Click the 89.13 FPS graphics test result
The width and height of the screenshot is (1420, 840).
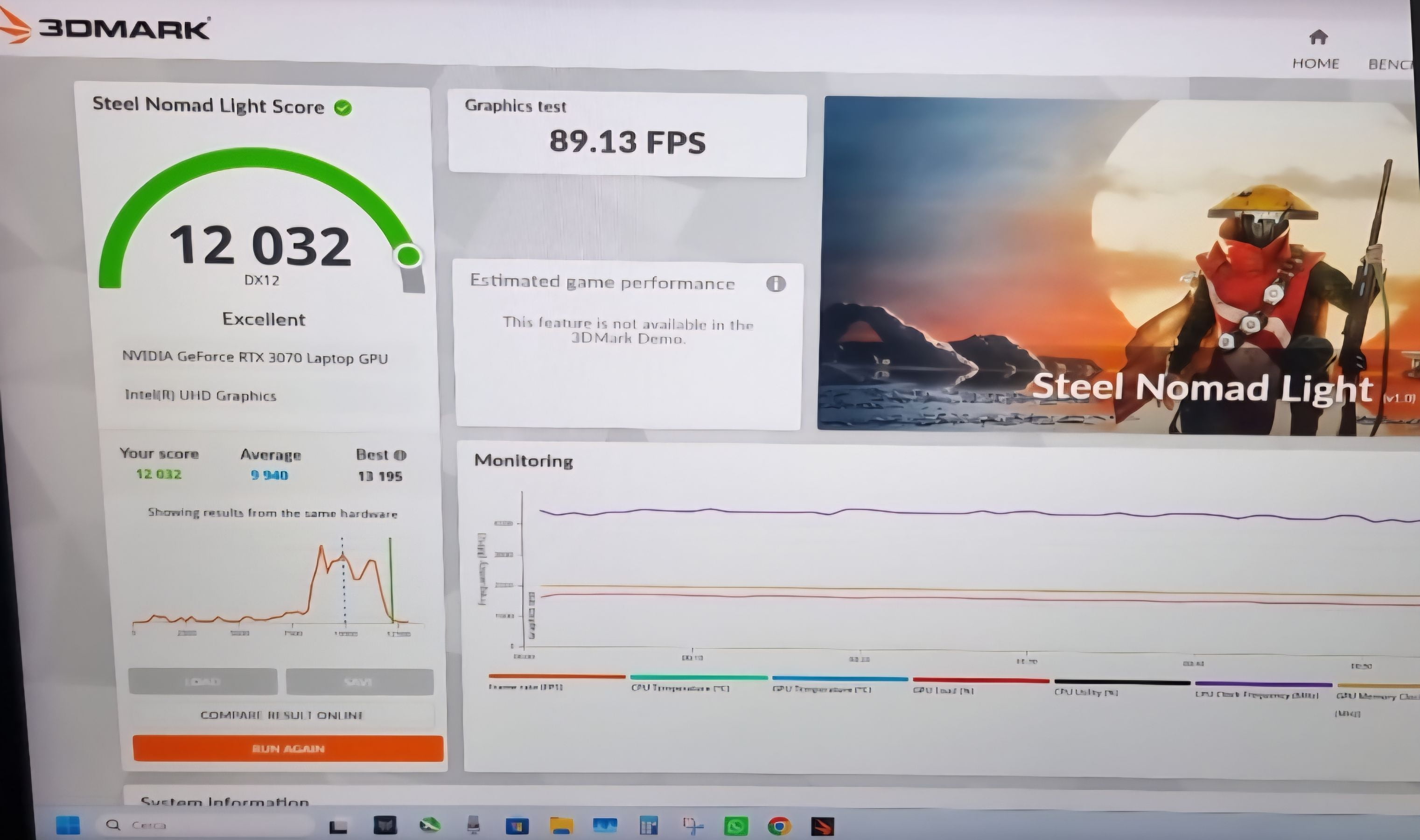pos(627,141)
